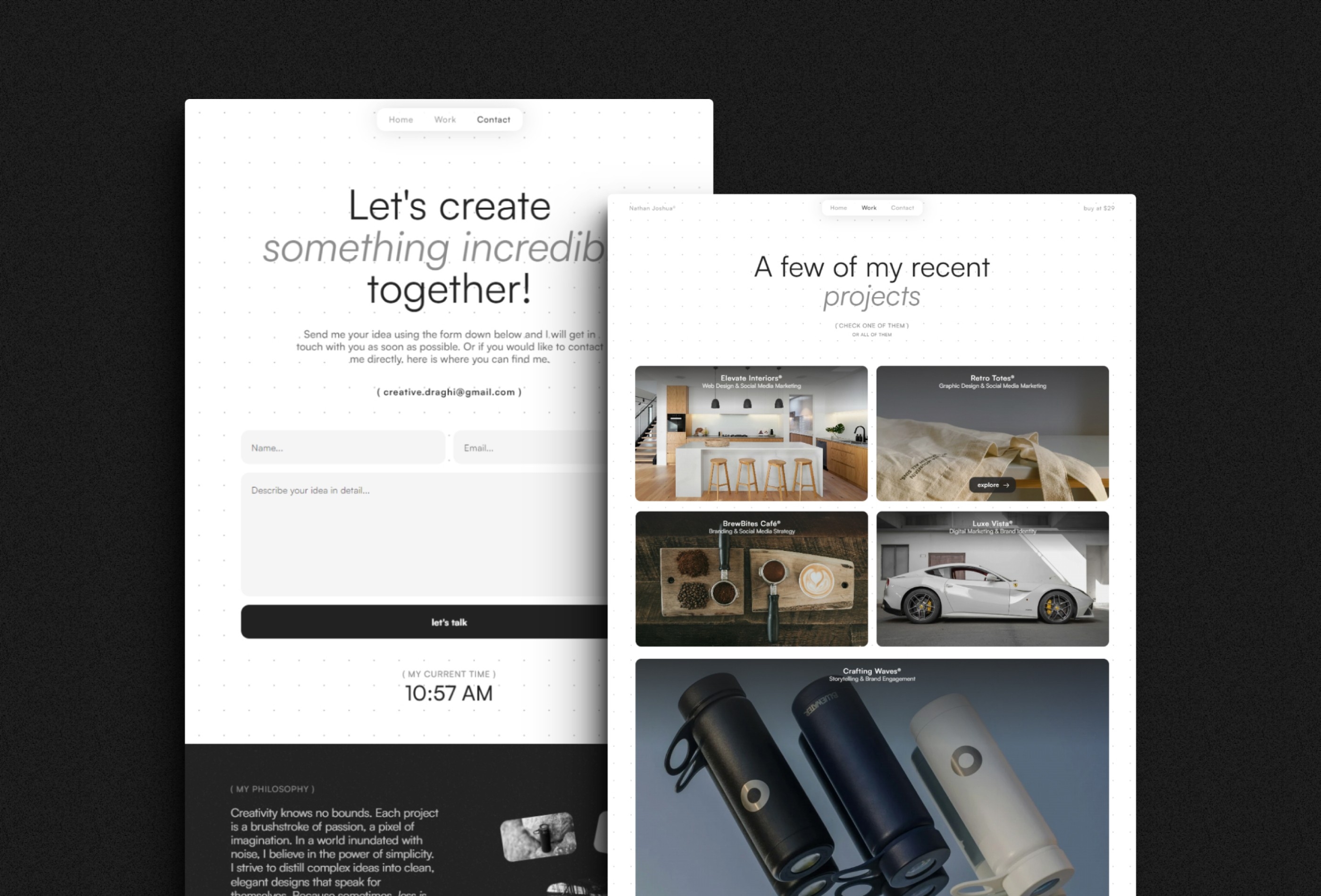The height and width of the screenshot is (896, 1321).
Task: Click the Home navigation menu item
Action: [400, 119]
